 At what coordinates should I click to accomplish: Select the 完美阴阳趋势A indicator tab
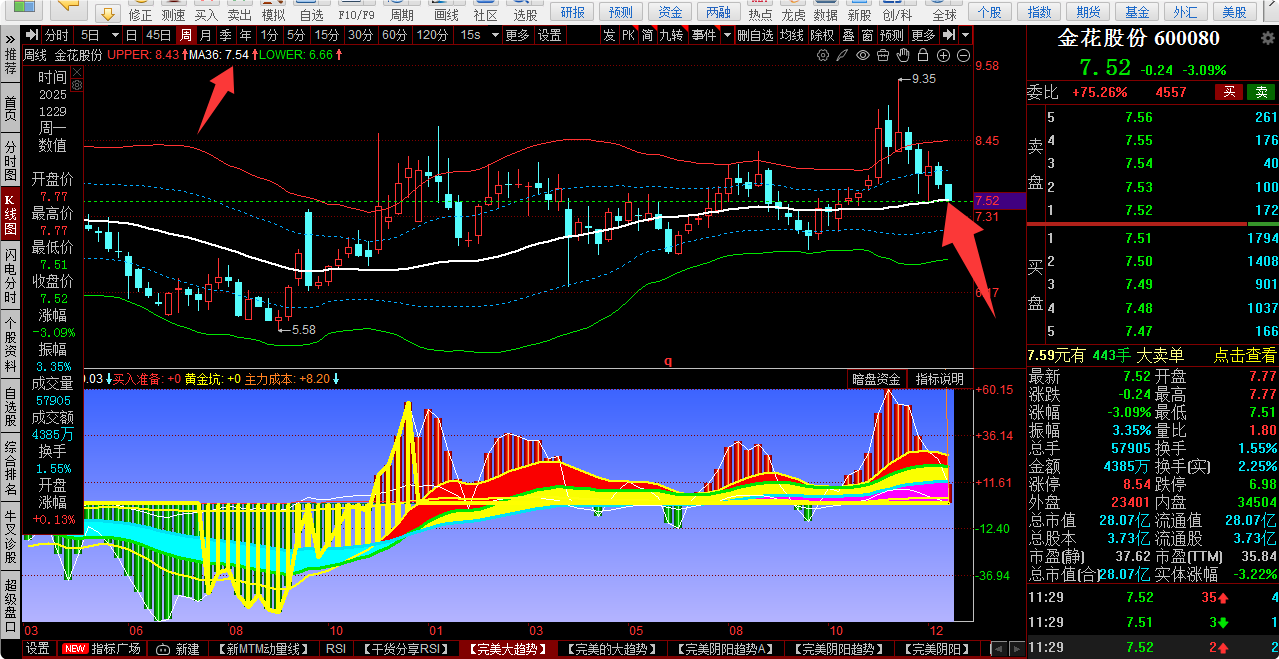pos(727,650)
